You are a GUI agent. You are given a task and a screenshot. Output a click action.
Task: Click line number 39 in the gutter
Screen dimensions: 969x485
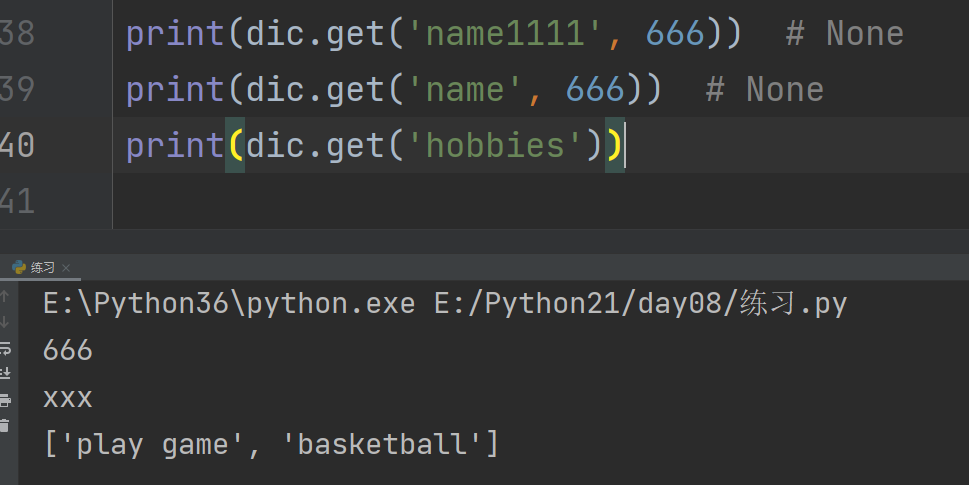17,89
